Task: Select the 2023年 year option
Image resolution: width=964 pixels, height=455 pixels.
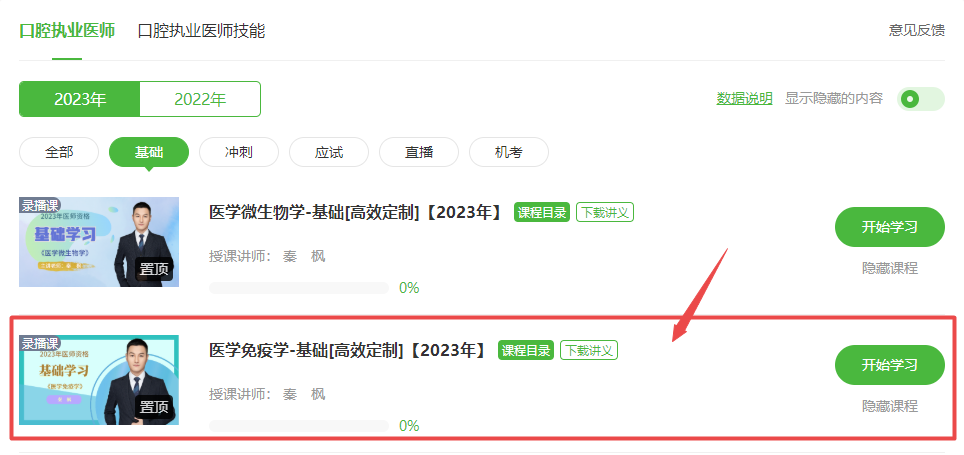Action: coord(80,99)
